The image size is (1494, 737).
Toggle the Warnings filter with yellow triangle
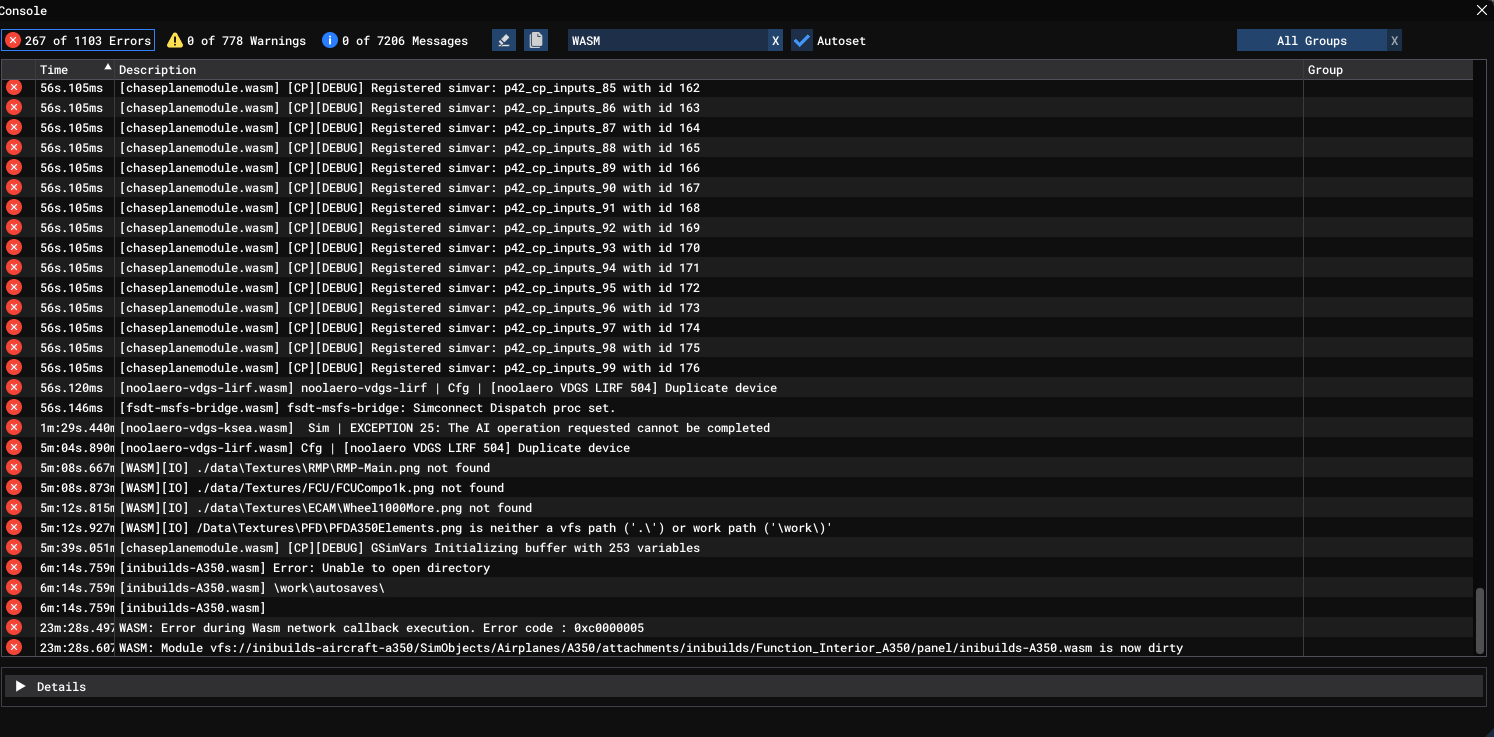click(237, 41)
